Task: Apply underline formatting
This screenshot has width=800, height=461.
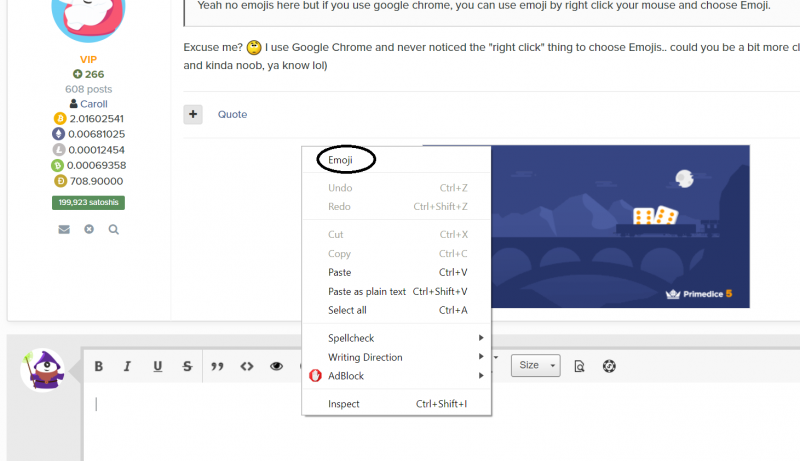Action: [158, 366]
